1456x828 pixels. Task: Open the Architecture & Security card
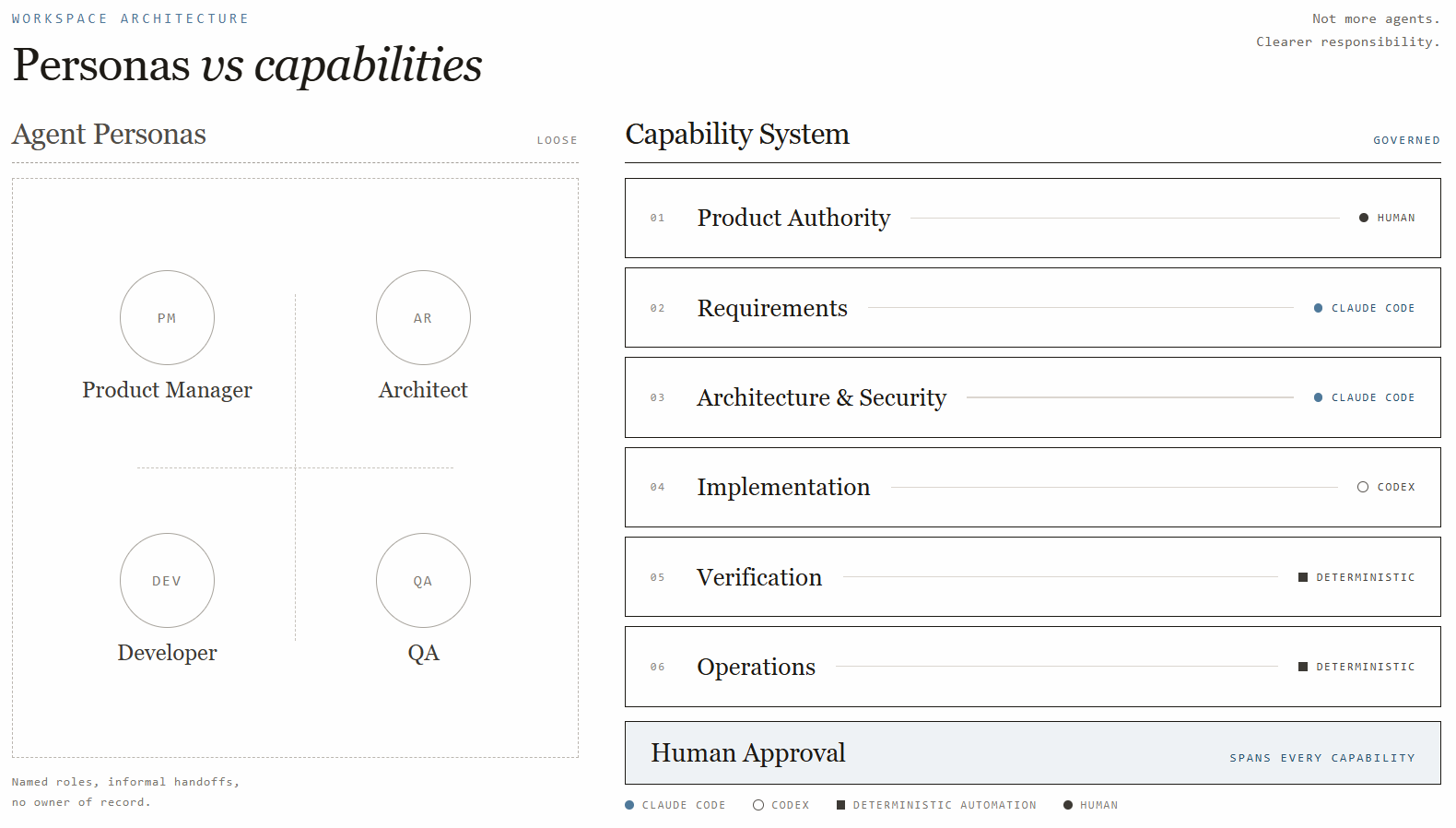1032,397
